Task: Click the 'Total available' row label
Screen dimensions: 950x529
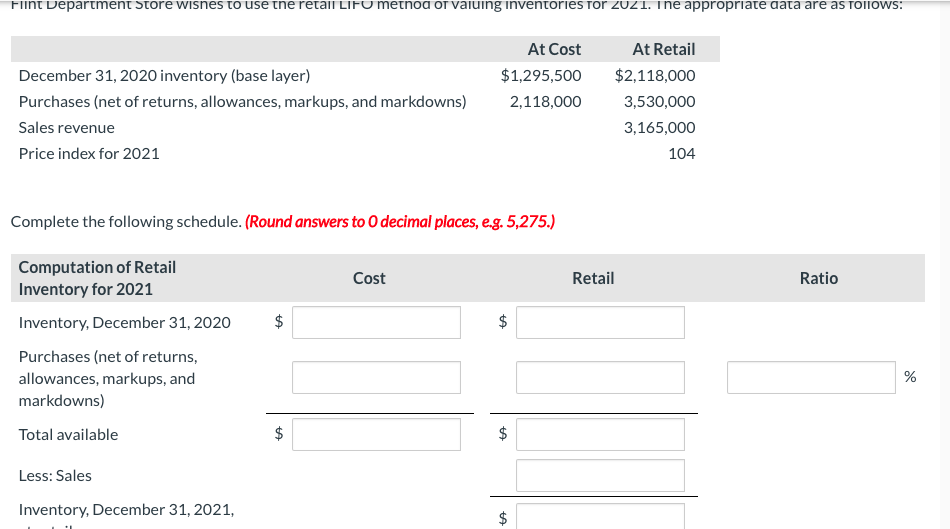Action: (68, 434)
